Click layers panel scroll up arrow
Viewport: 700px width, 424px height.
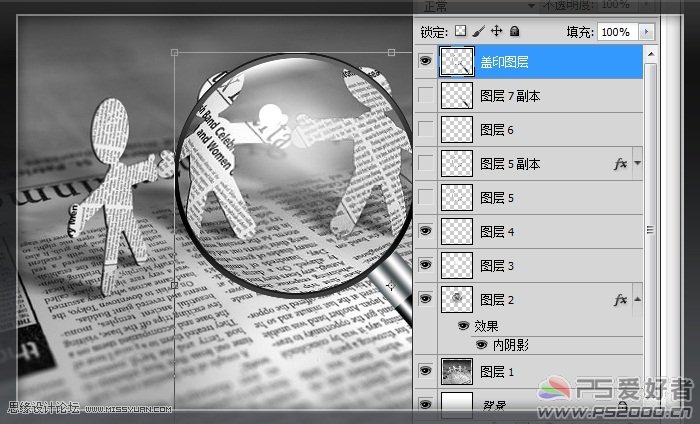[x=651, y=54]
